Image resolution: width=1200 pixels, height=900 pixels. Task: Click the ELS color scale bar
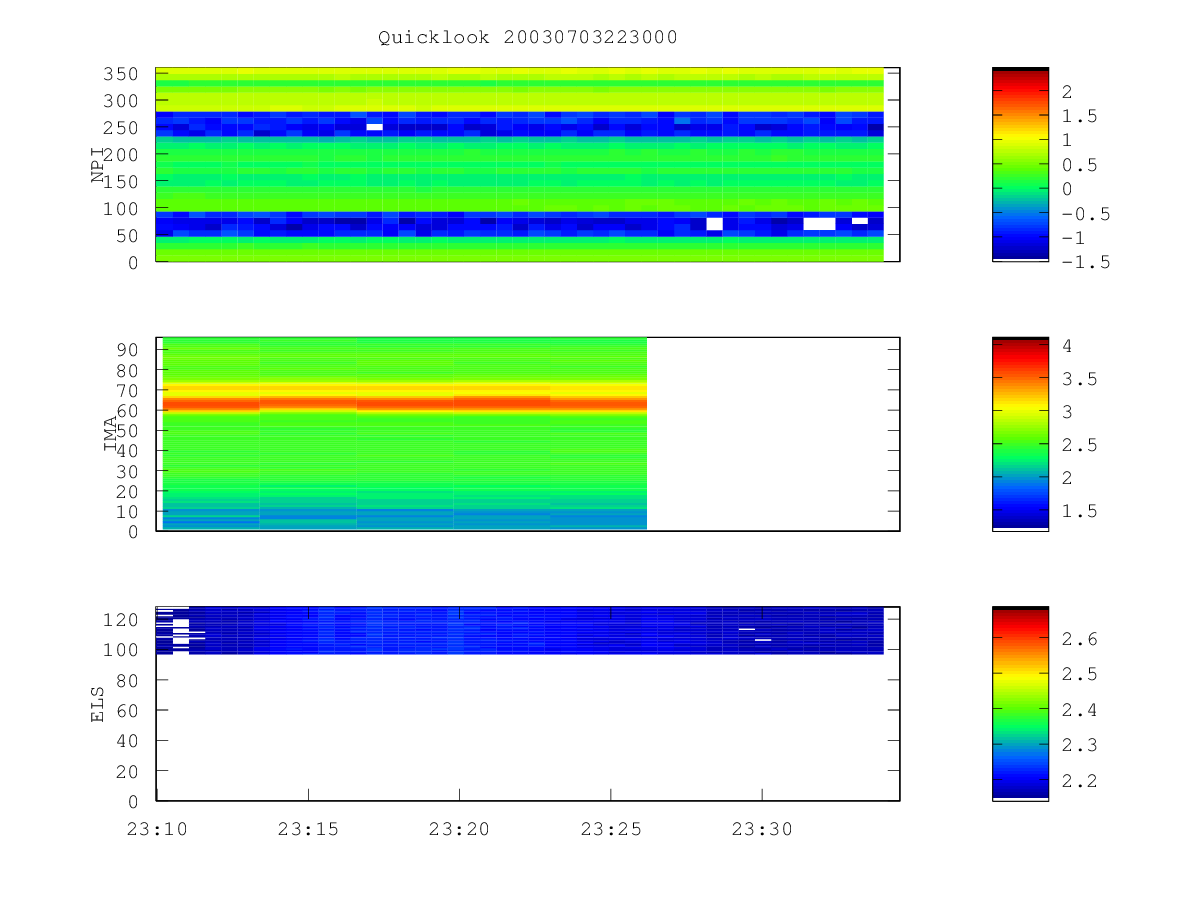1020,703
